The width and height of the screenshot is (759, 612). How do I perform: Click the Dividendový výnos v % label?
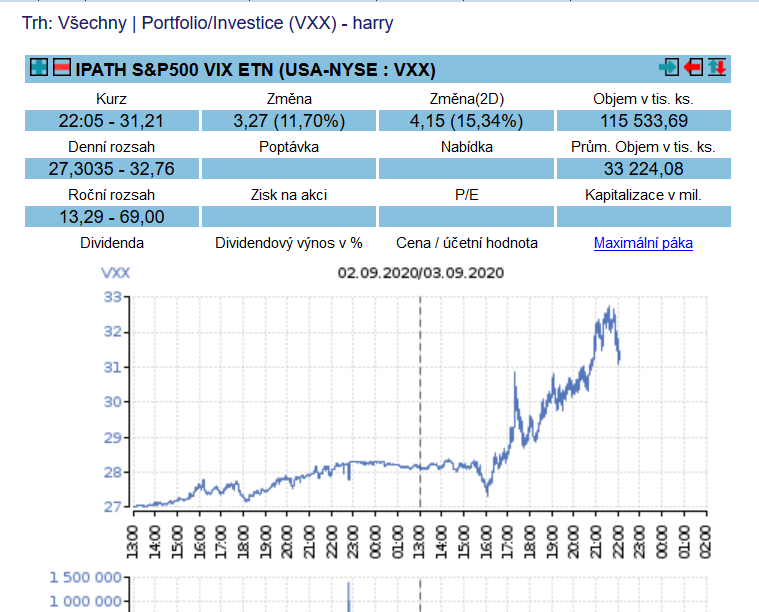point(289,243)
